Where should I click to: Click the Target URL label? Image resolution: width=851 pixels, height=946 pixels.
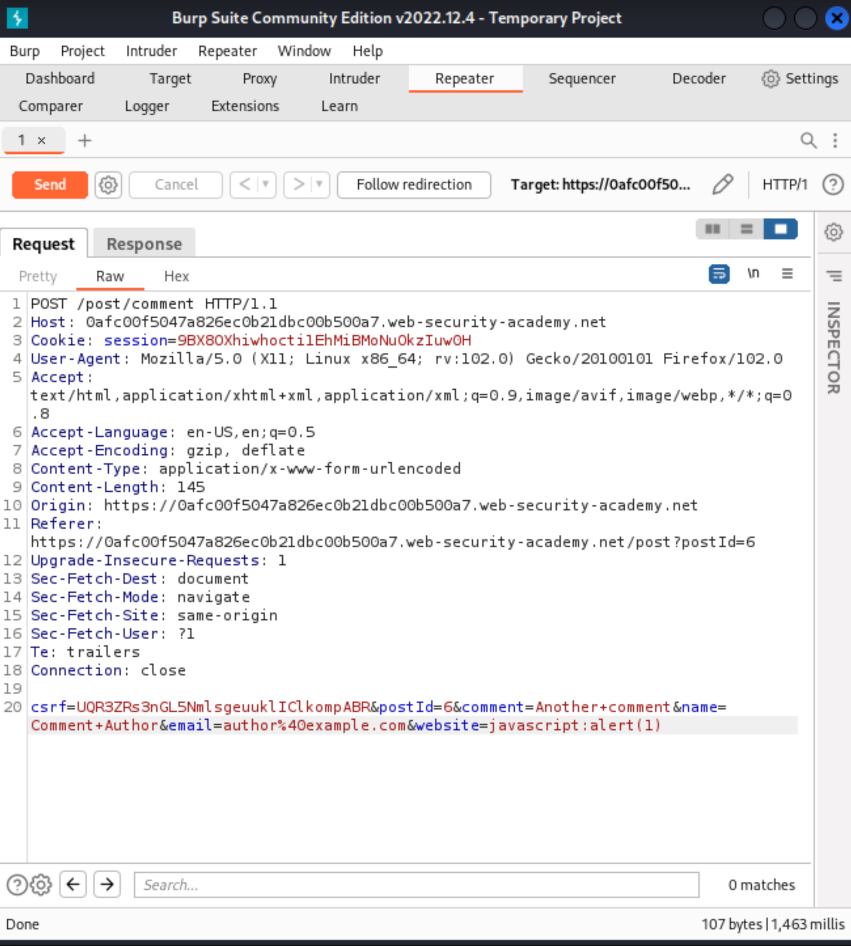click(x=600, y=185)
